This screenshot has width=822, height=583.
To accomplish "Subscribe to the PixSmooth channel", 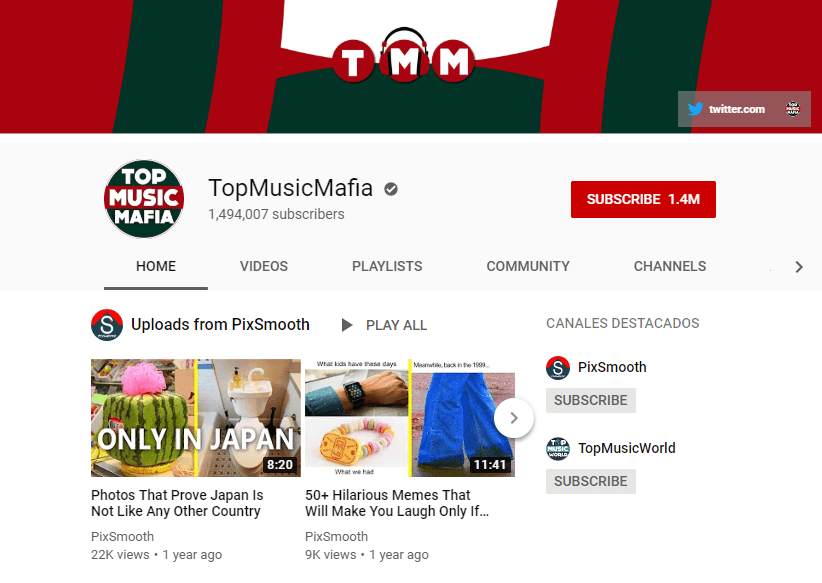I will (x=590, y=400).
